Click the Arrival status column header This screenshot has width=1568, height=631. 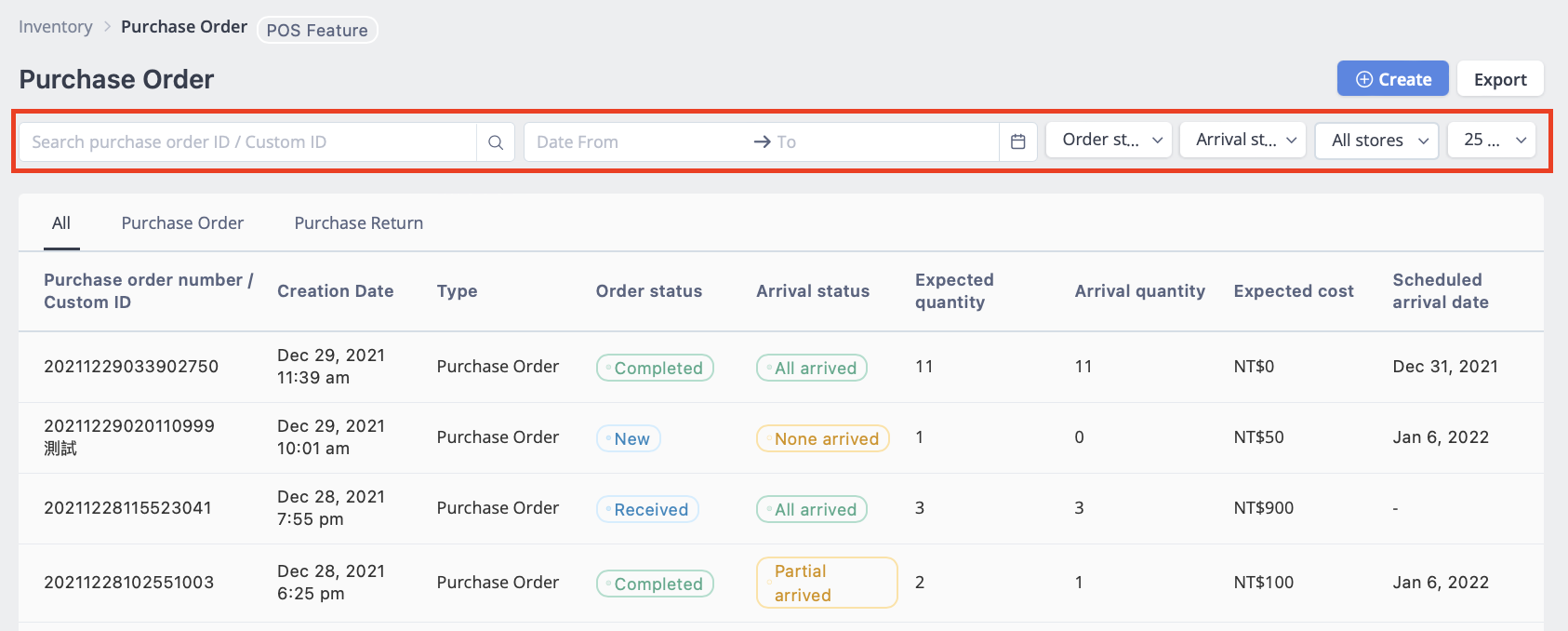click(813, 291)
